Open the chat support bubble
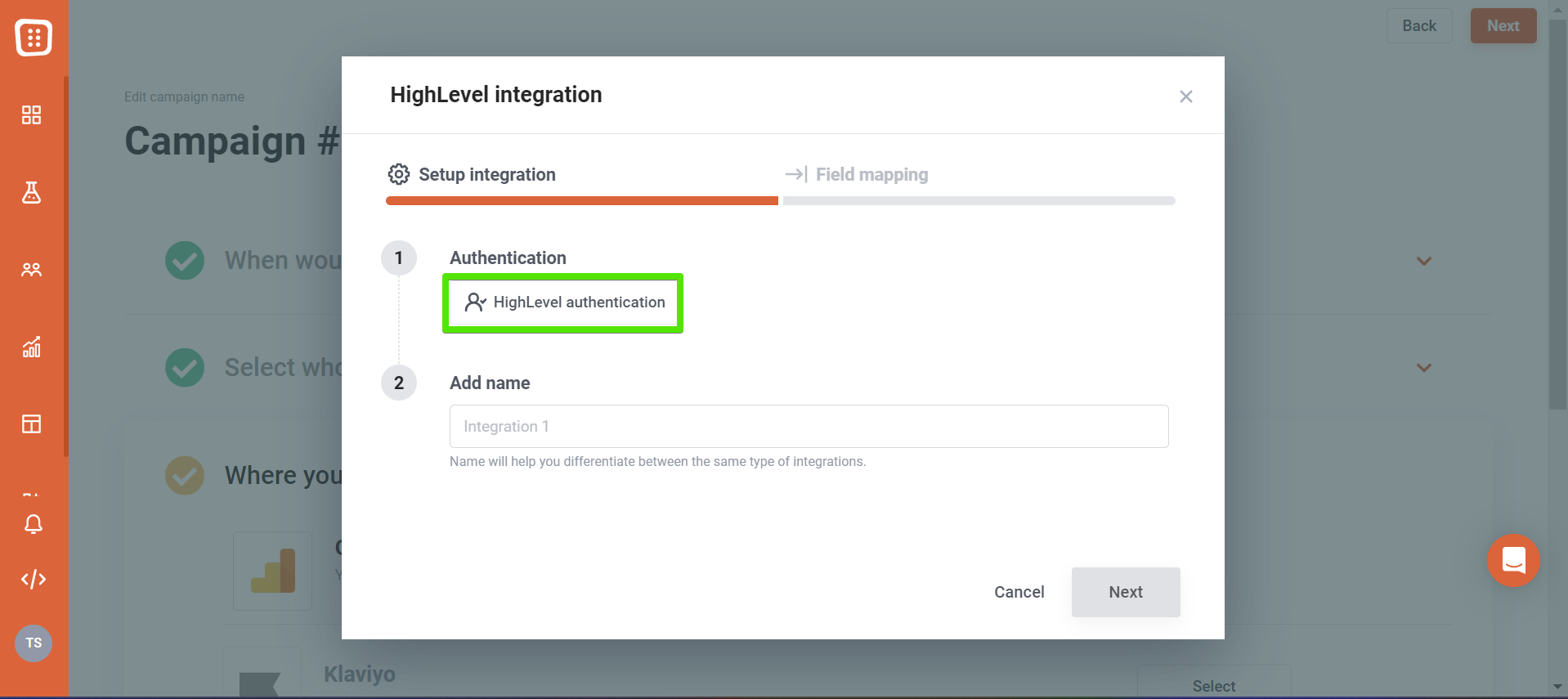The height and width of the screenshot is (699, 1568). click(x=1513, y=561)
